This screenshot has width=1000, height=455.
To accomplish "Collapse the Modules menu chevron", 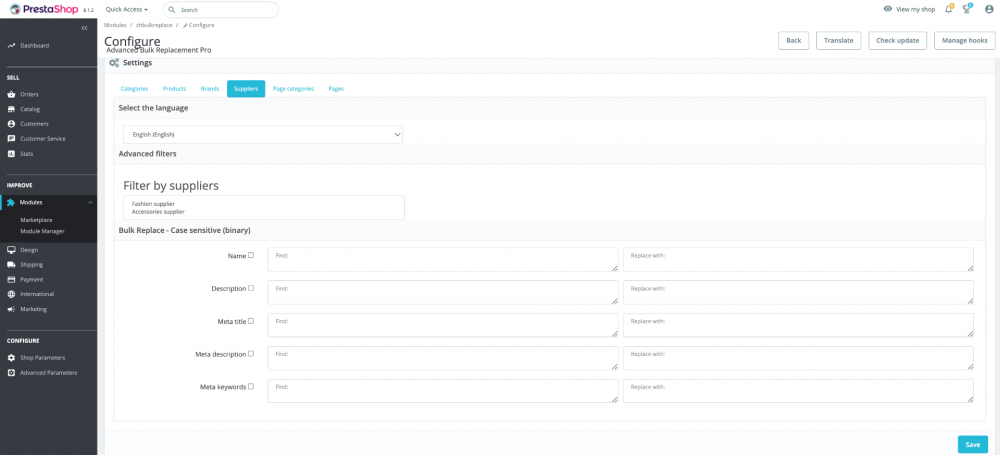I will 90,202.
